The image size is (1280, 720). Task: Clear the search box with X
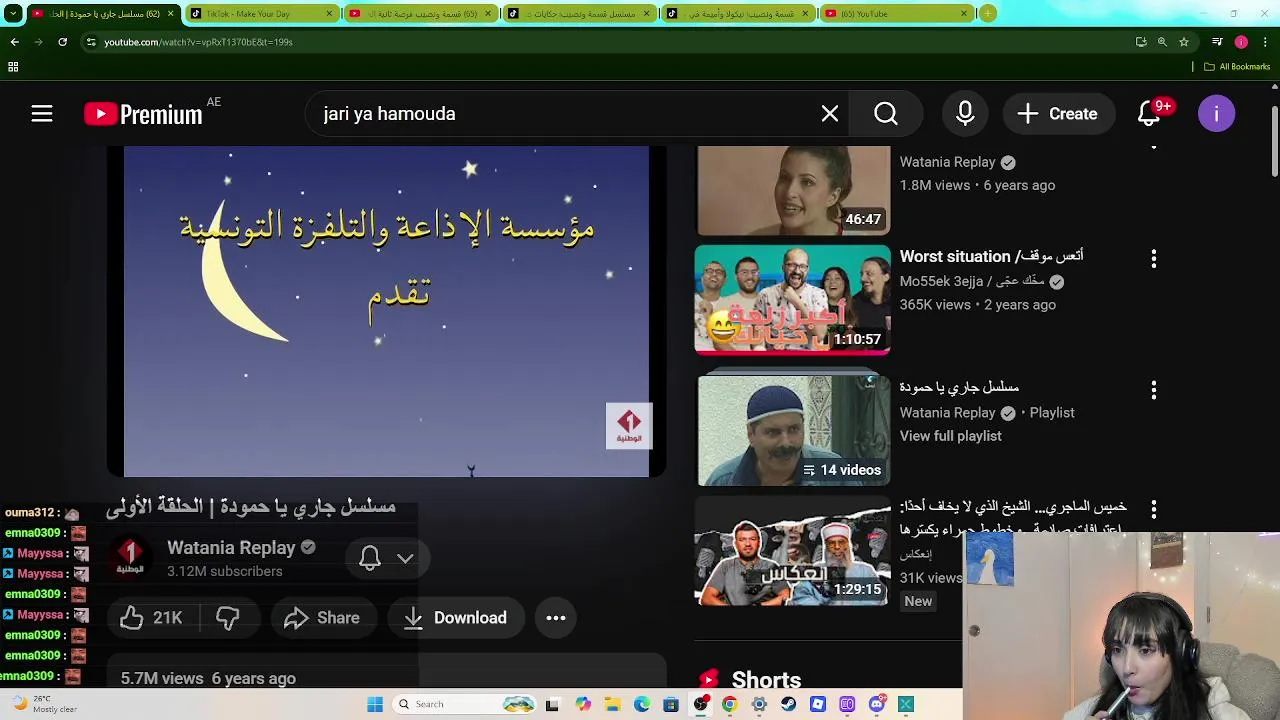[830, 114]
